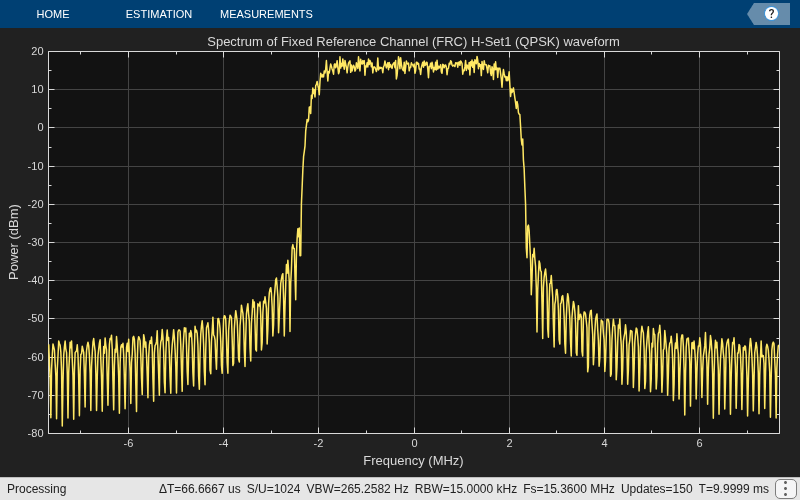Click the ΔT=66.6667 us status entry
Image resolution: width=800 pixels, height=500 pixels.
(x=199, y=489)
